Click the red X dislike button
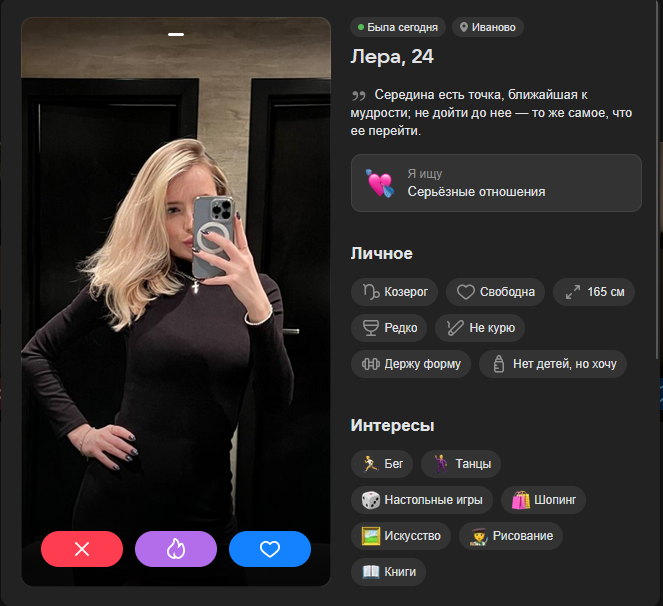Image resolution: width=663 pixels, height=606 pixels. (82, 549)
